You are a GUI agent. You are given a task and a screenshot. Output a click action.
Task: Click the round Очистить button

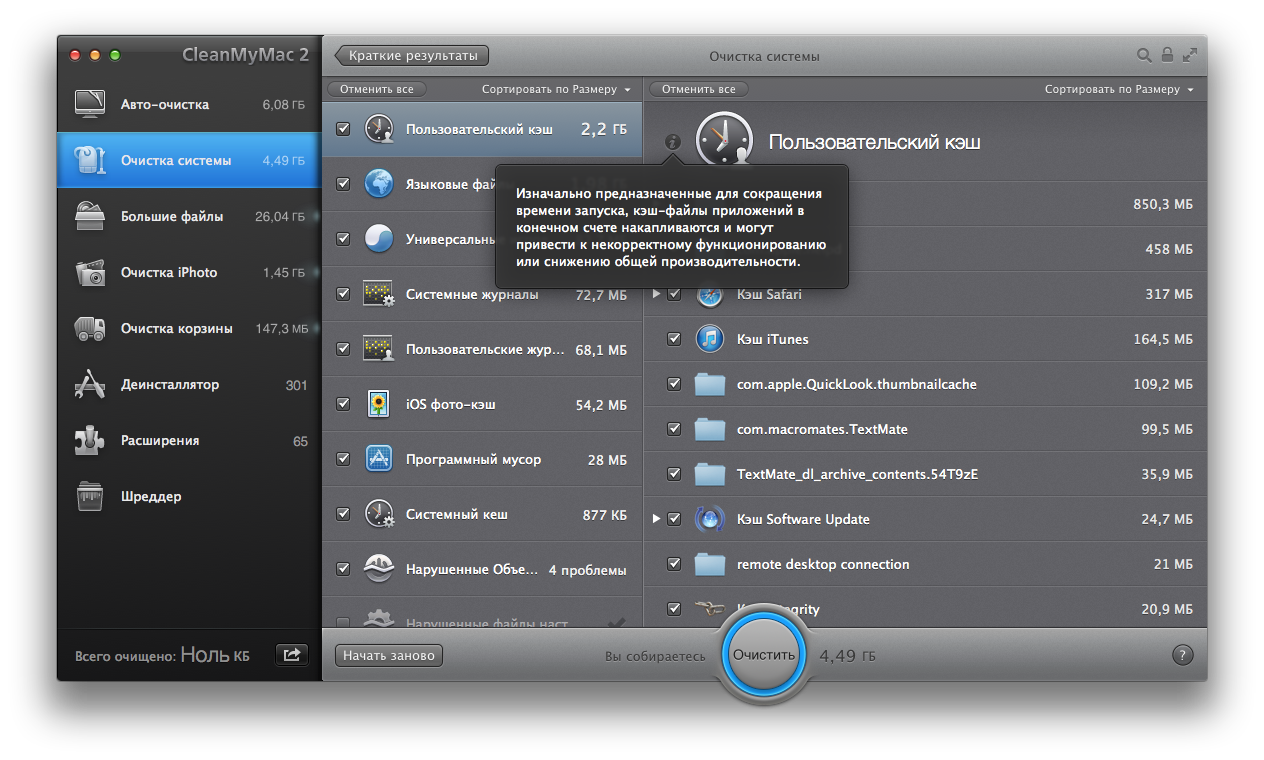tap(764, 655)
